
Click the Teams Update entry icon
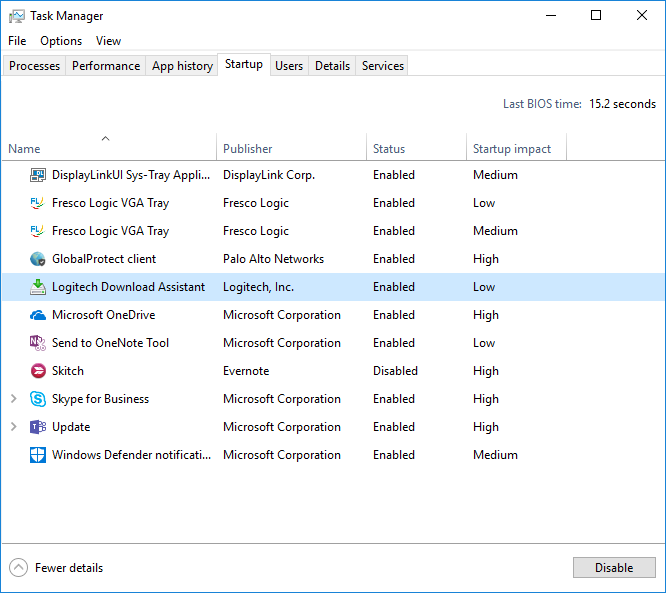click(38, 427)
